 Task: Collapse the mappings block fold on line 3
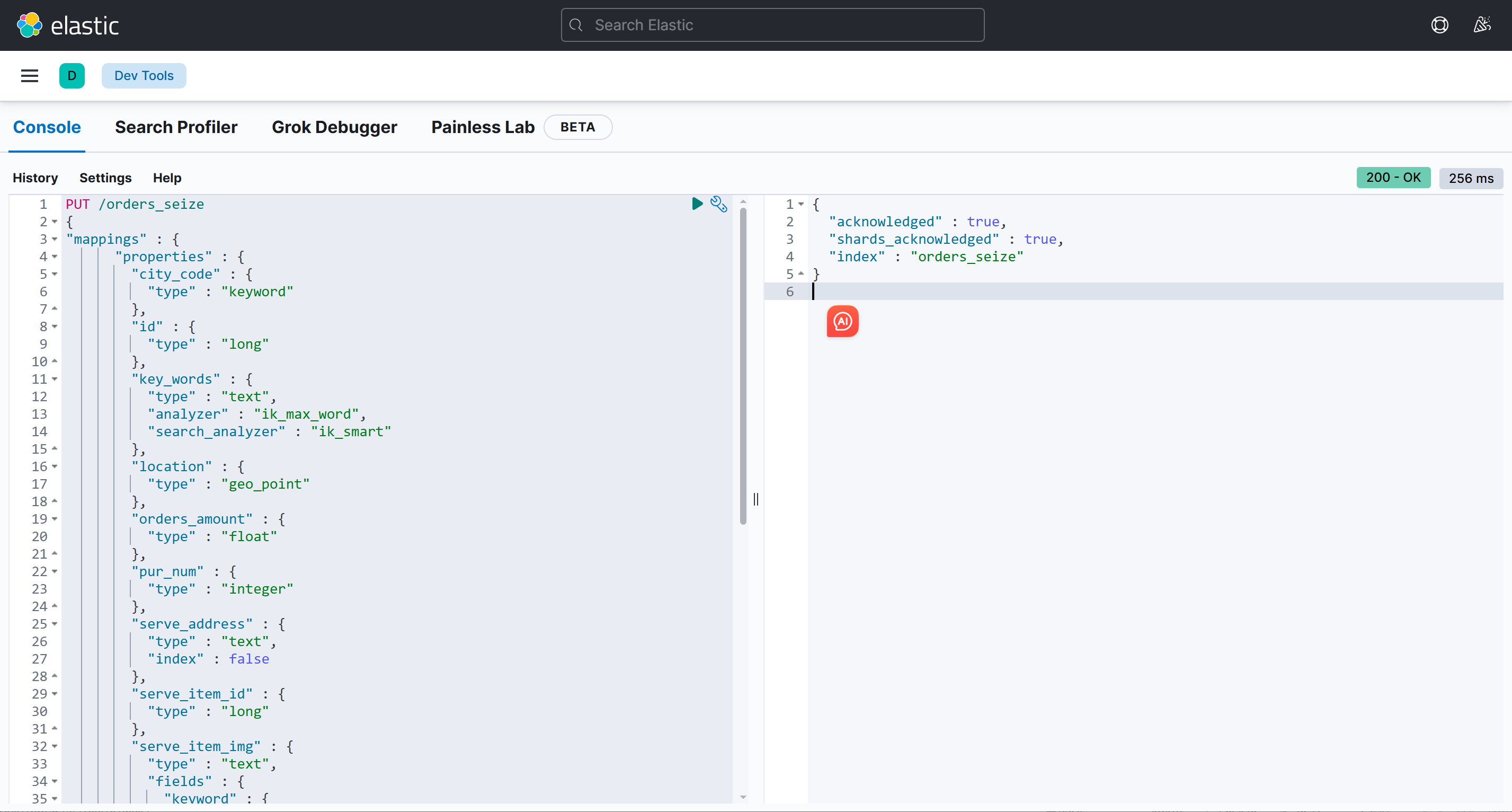[55, 240]
